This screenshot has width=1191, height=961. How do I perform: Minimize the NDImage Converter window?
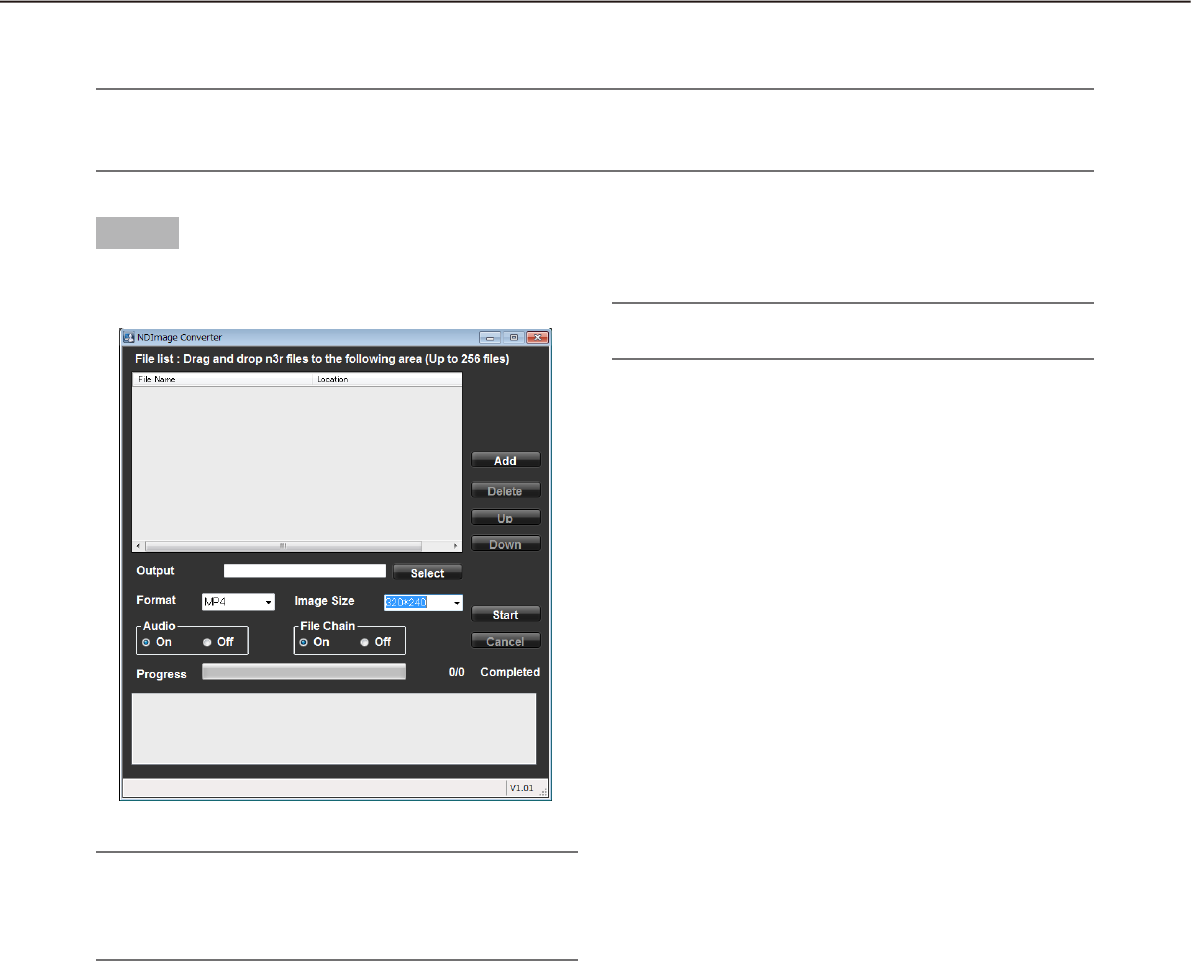(490, 337)
